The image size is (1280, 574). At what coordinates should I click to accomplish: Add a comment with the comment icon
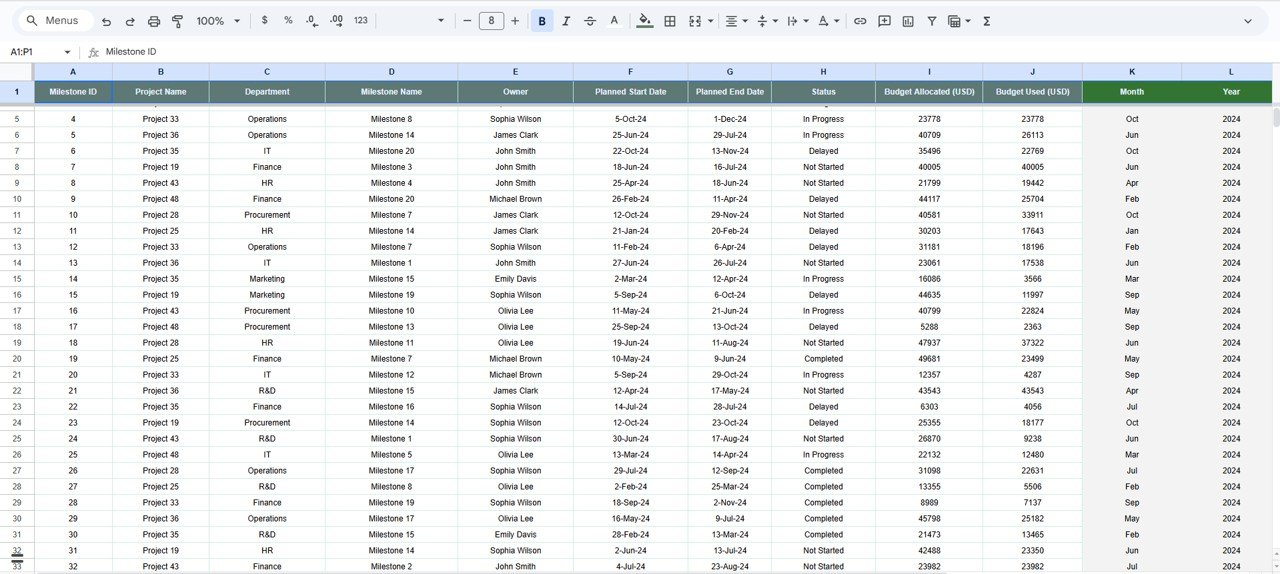884,21
